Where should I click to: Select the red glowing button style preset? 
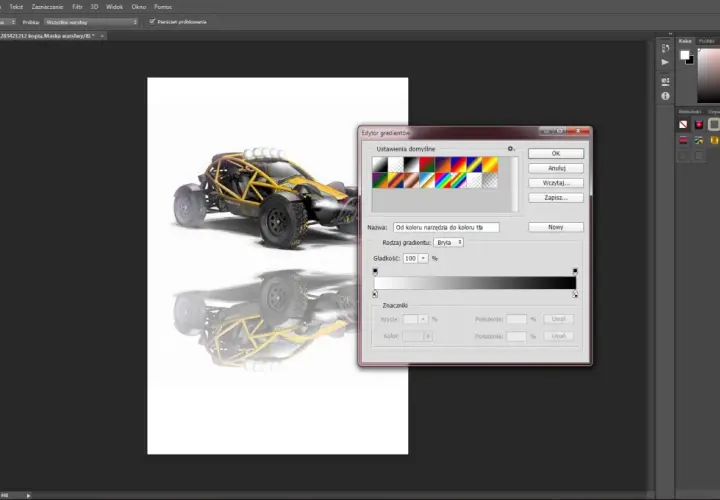click(x=698, y=124)
